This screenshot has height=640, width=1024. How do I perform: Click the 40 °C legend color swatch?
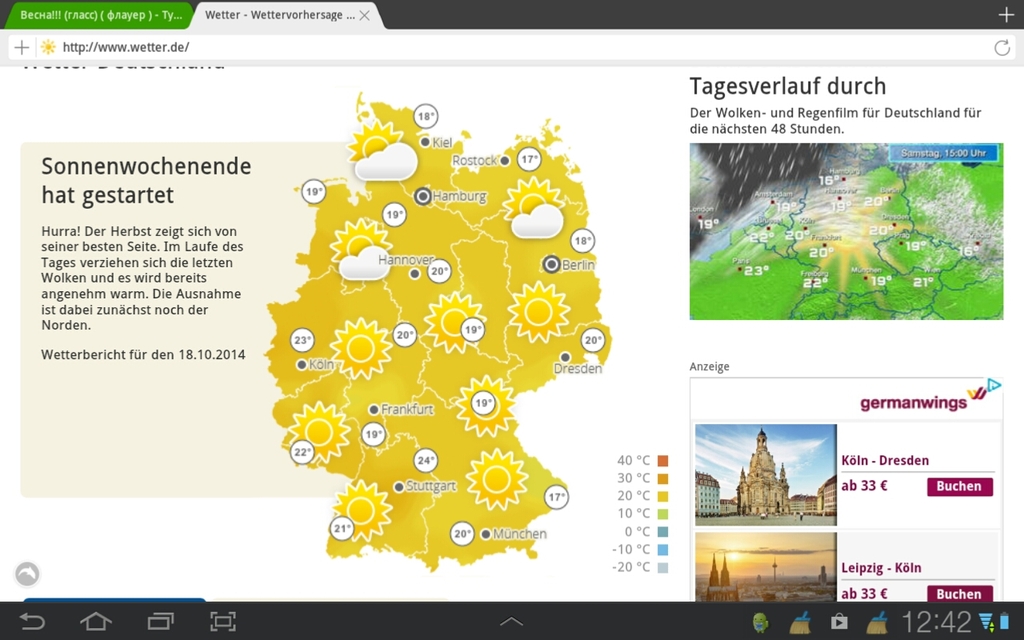[x=662, y=461]
